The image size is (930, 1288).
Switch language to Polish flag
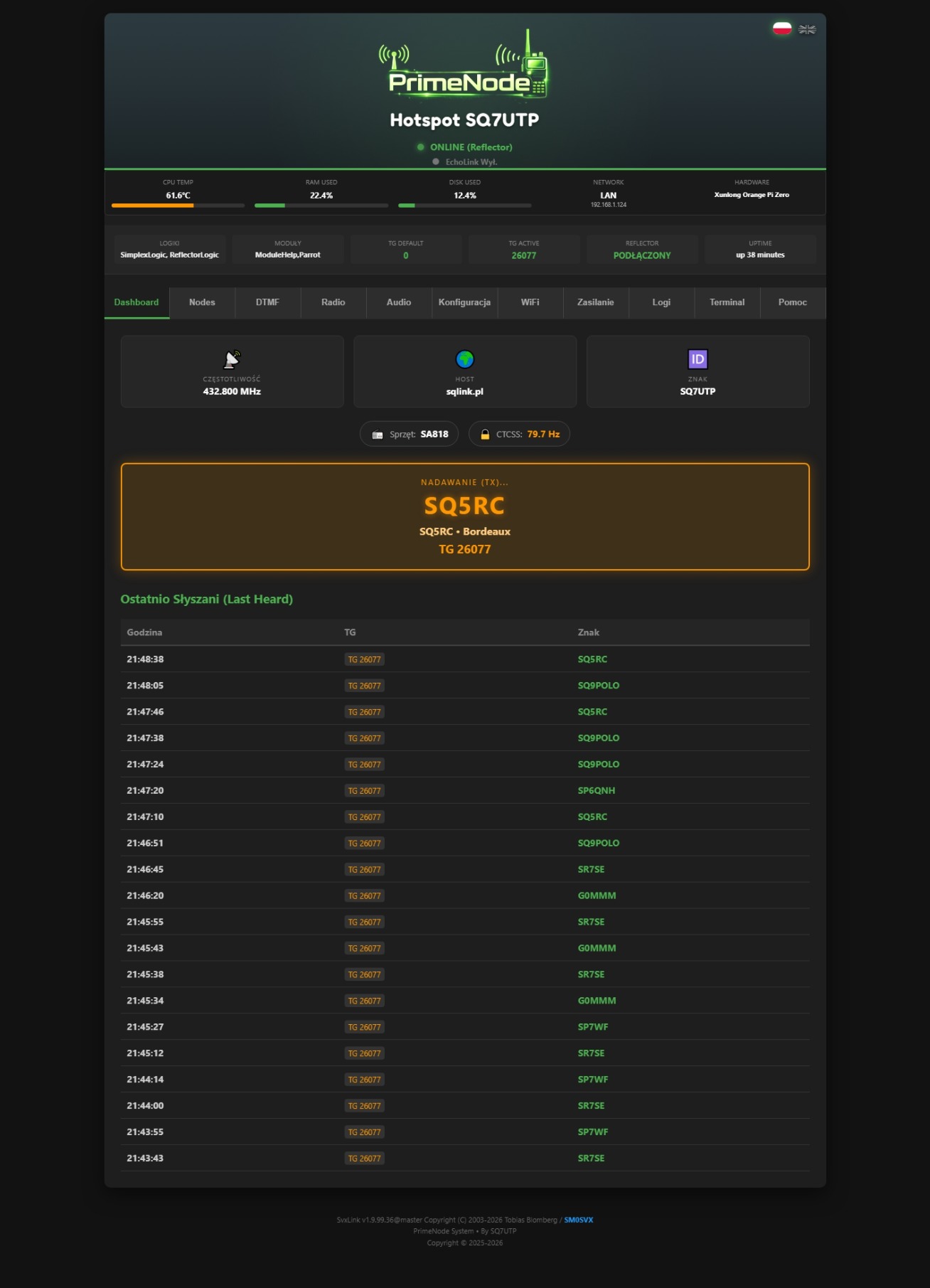(782, 28)
